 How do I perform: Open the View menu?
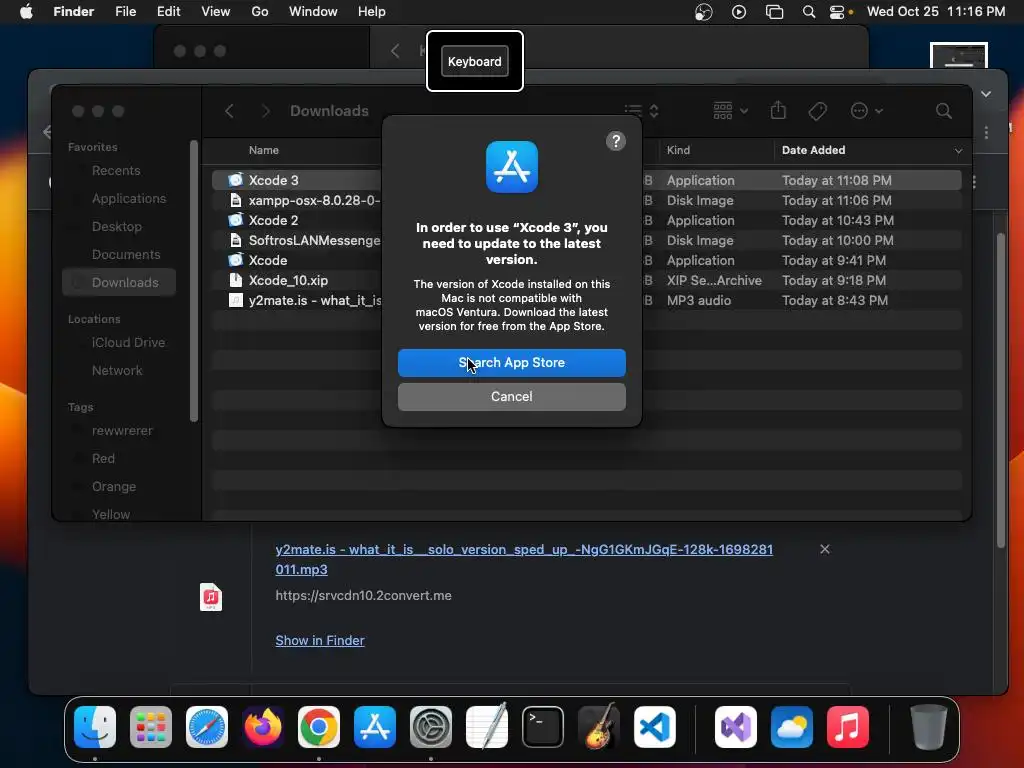(x=216, y=12)
